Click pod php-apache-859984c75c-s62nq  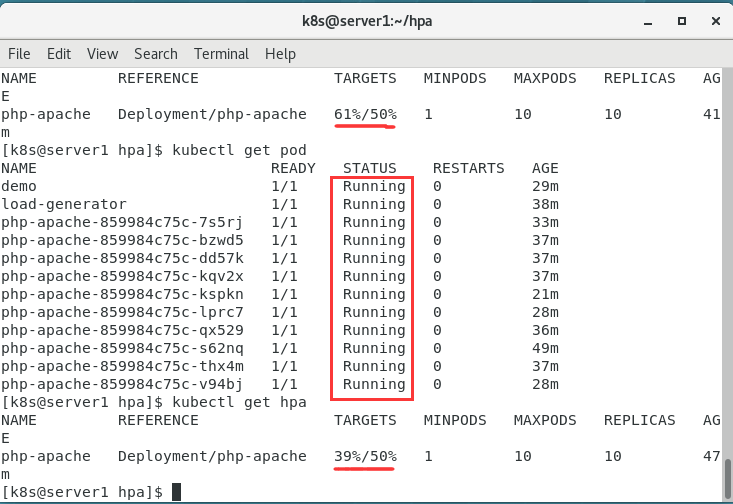point(122,348)
